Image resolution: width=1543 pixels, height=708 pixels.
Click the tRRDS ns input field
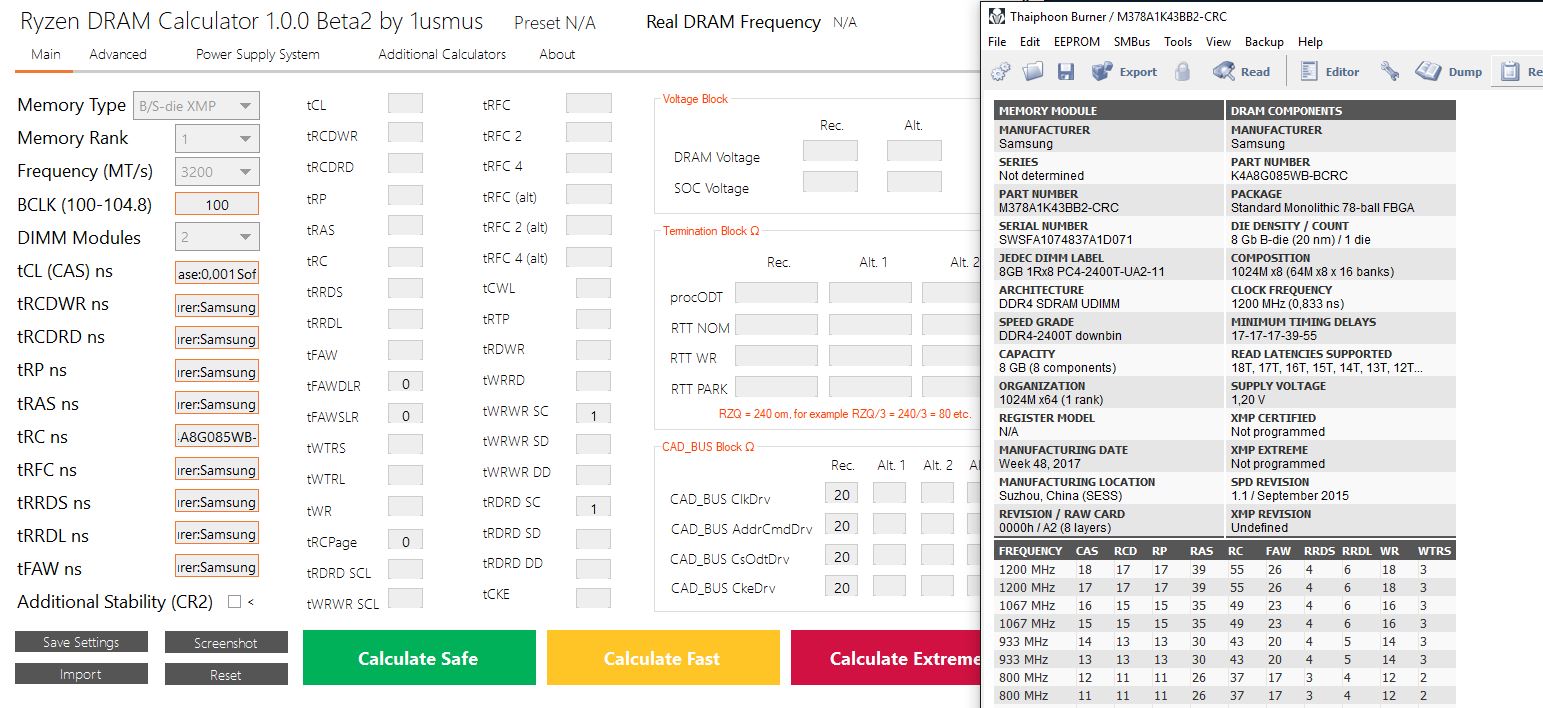(x=217, y=502)
